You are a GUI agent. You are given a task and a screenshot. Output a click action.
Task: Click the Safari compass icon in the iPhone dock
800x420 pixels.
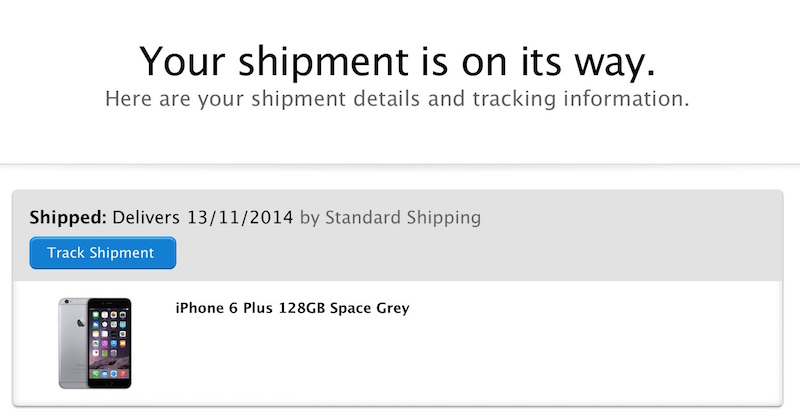[113, 374]
